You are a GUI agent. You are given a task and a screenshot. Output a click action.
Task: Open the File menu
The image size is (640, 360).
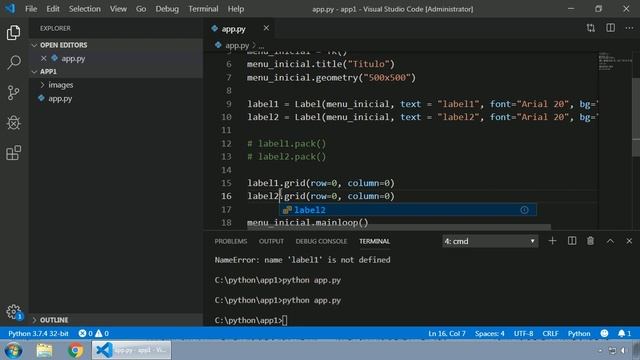pos(31,9)
